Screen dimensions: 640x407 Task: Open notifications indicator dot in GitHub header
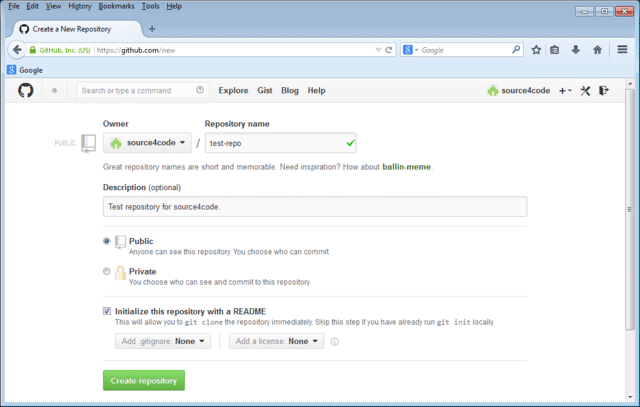[54, 91]
